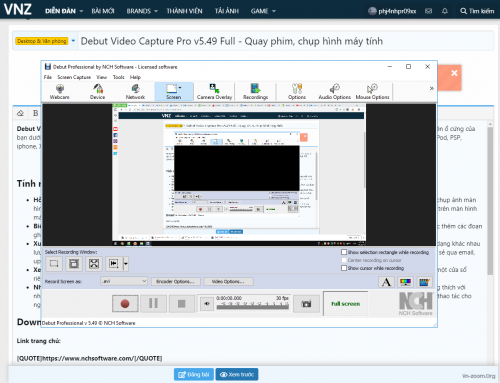Screen dimensions: 500x383
Task: Open the Camera Overlay tool
Action: [214, 92]
